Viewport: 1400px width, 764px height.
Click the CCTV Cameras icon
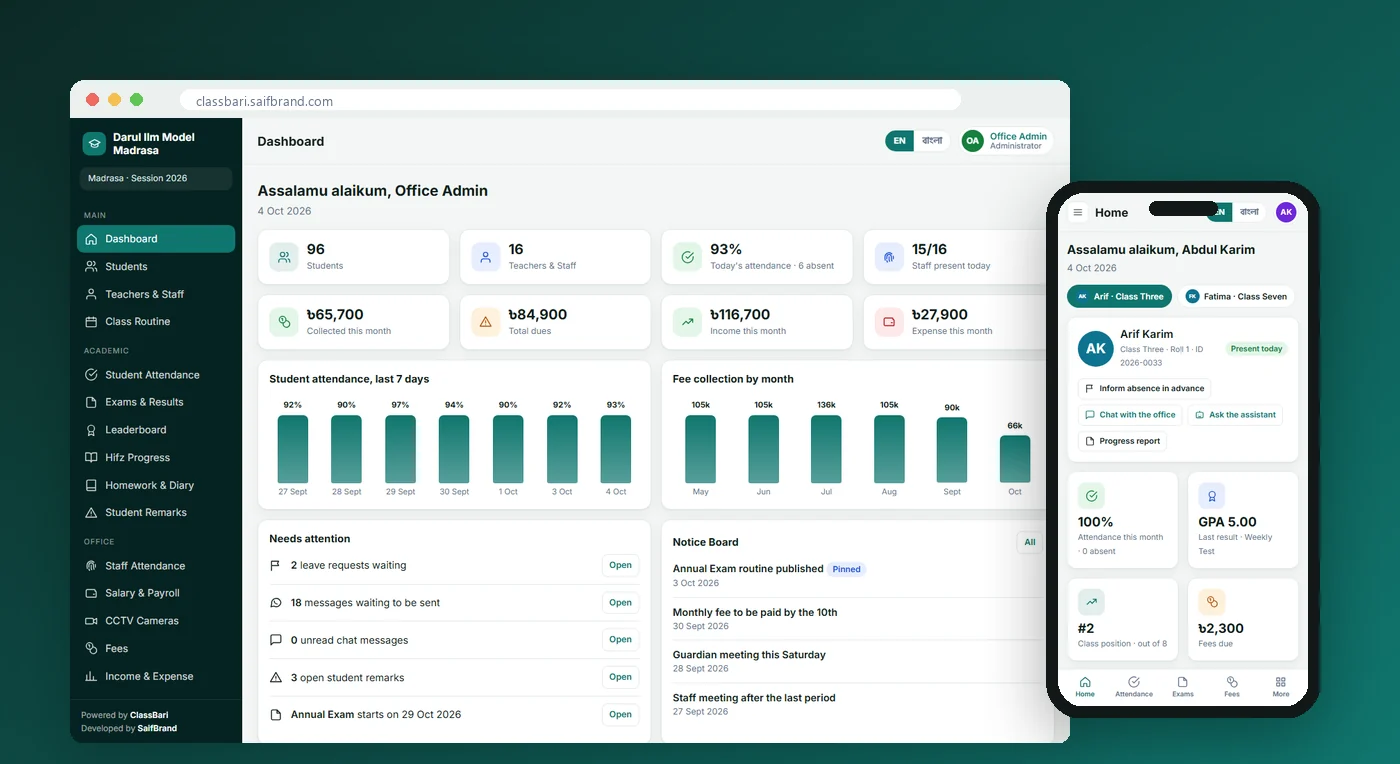91,621
